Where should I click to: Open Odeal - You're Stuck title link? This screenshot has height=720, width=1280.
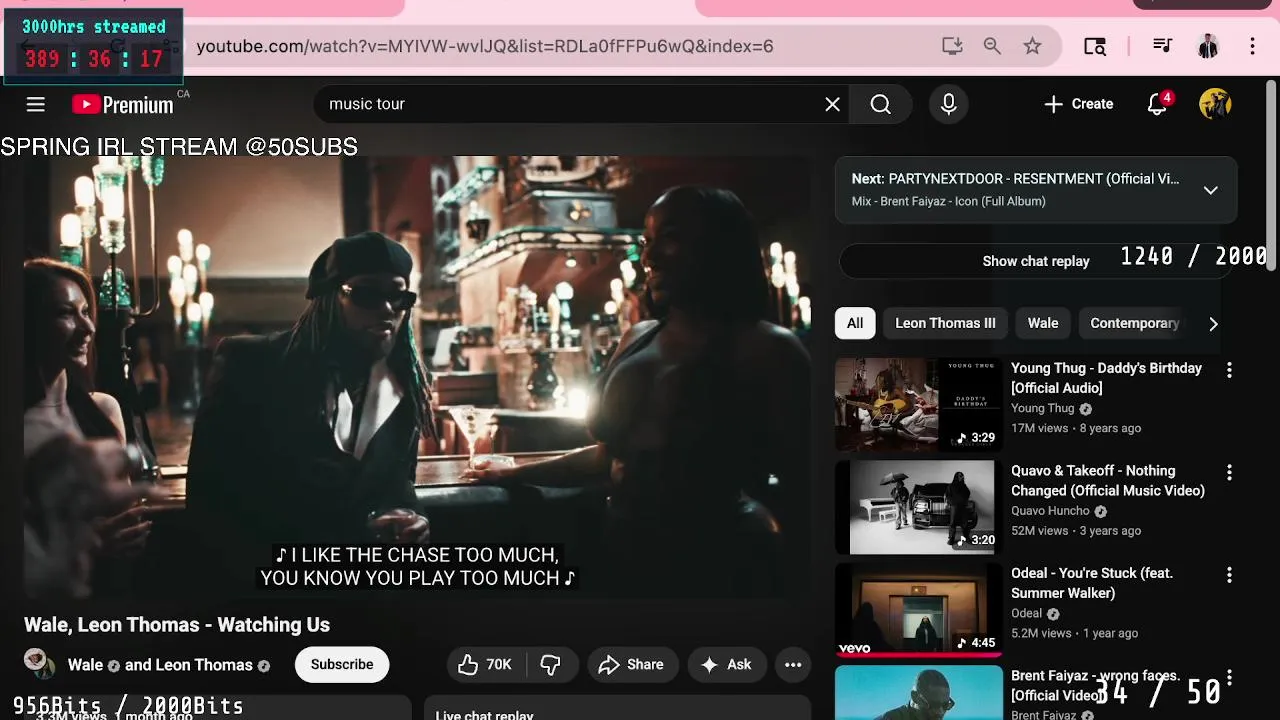[1092, 583]
